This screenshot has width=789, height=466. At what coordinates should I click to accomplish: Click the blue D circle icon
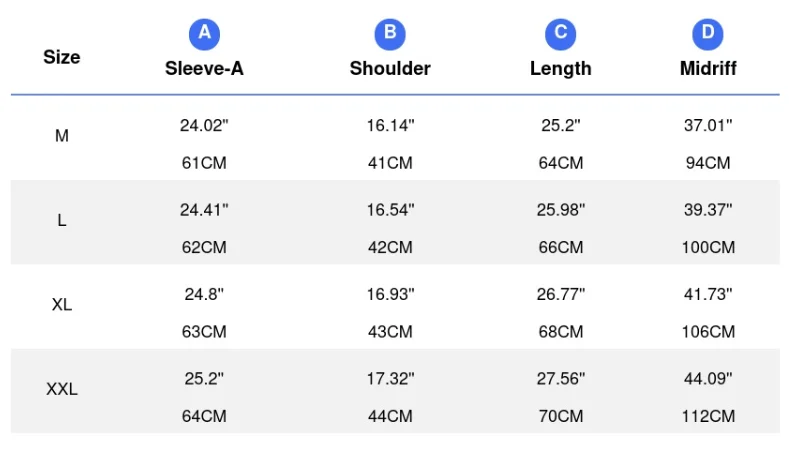tap(707, 34)
